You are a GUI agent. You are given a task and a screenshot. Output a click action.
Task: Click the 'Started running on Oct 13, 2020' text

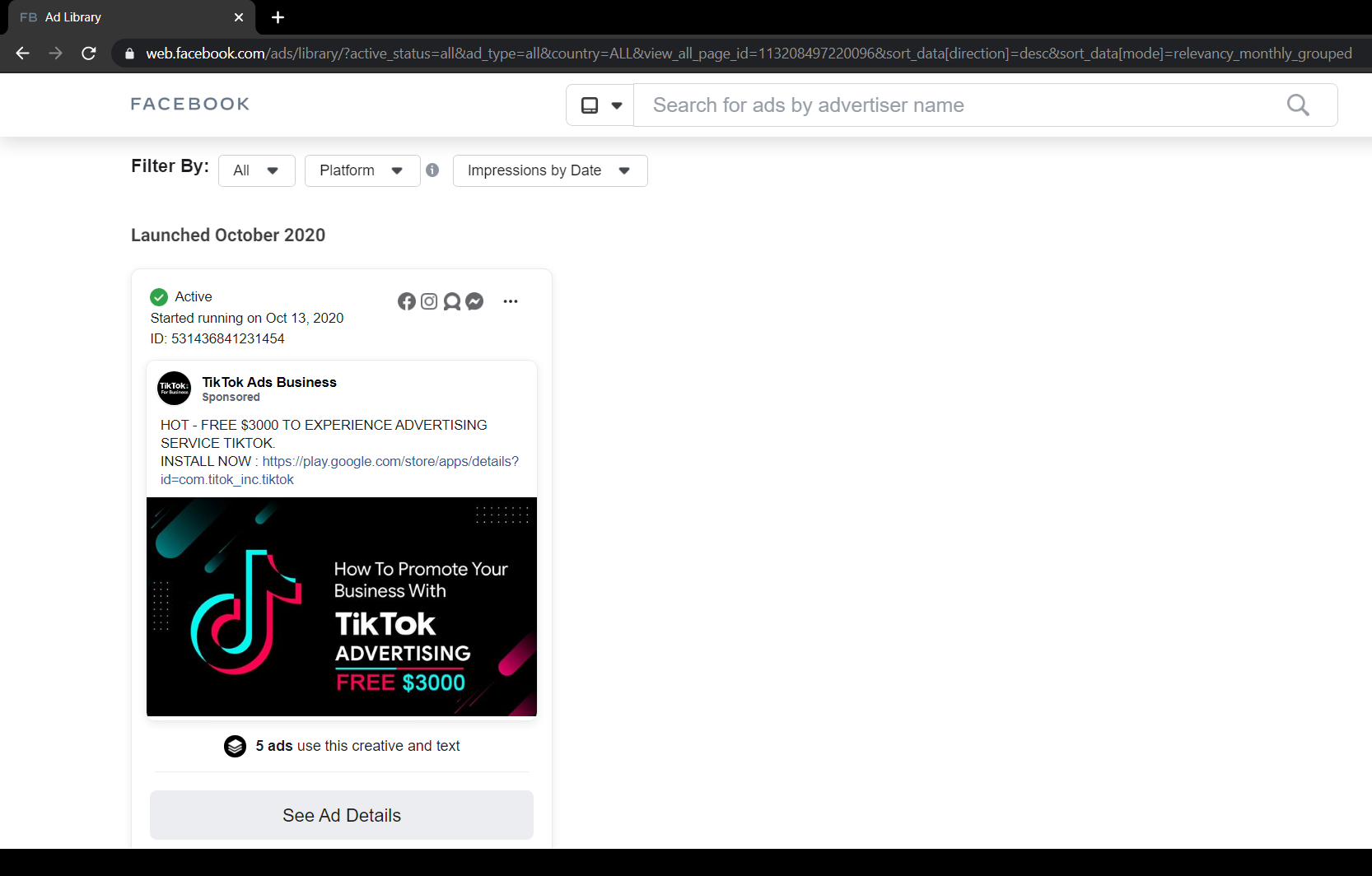click(247, 318)
